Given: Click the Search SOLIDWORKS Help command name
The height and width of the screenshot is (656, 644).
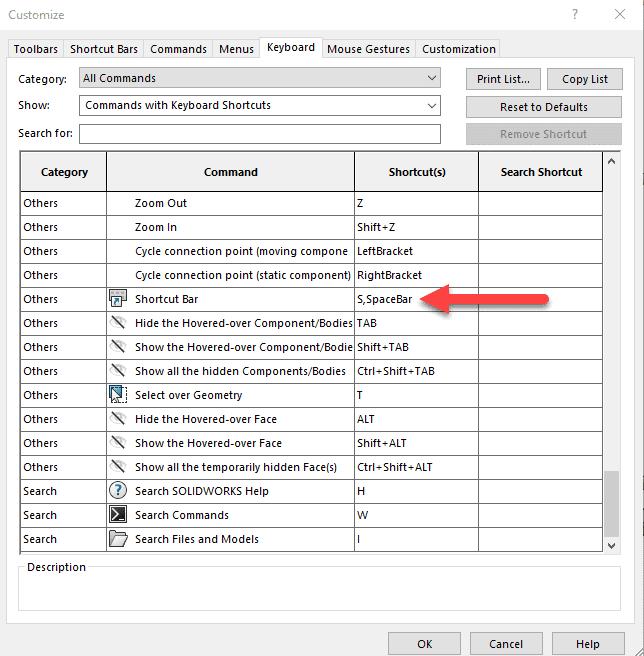Looking at the screenshot, I should pyautogui.click(x=202, y=491).
